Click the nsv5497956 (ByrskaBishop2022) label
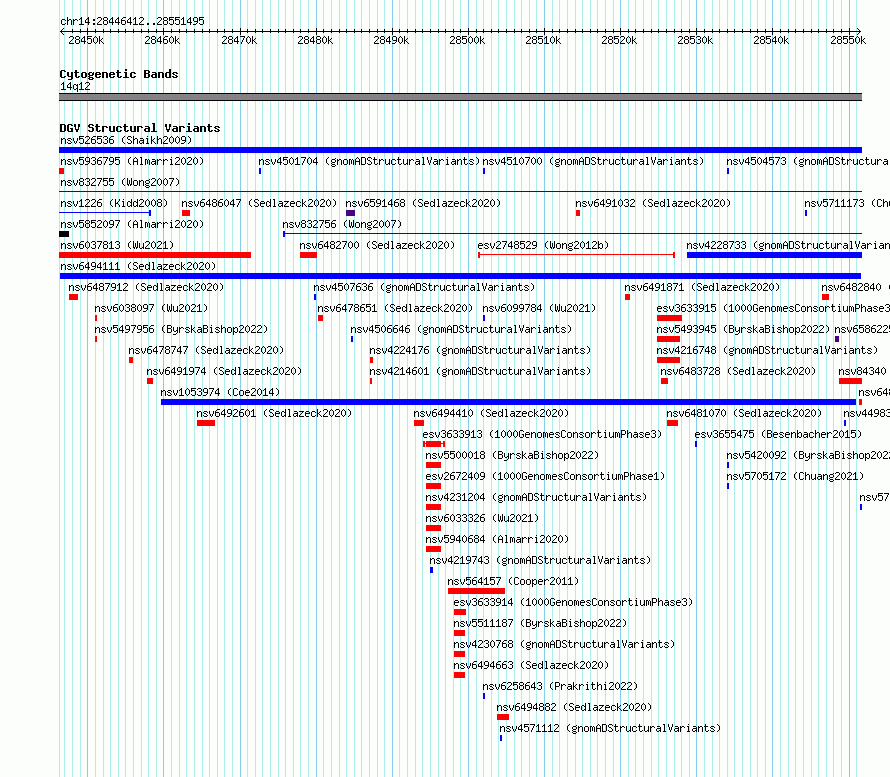The width and height of the screenshot is (890, 777). point(181,329)
